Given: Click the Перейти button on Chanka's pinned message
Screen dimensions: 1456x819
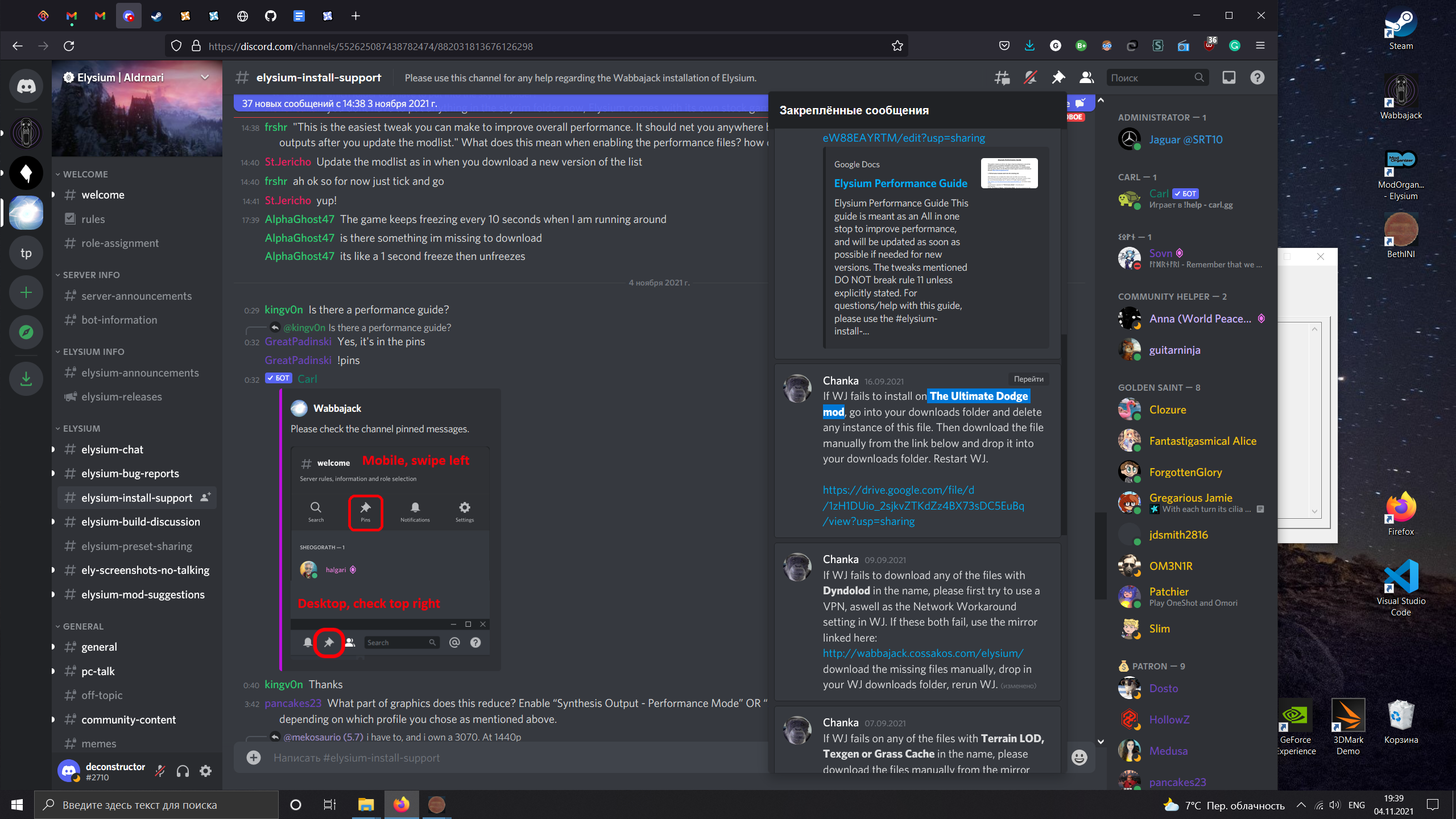Looking at the screenshot, I should click(1029, 379).
